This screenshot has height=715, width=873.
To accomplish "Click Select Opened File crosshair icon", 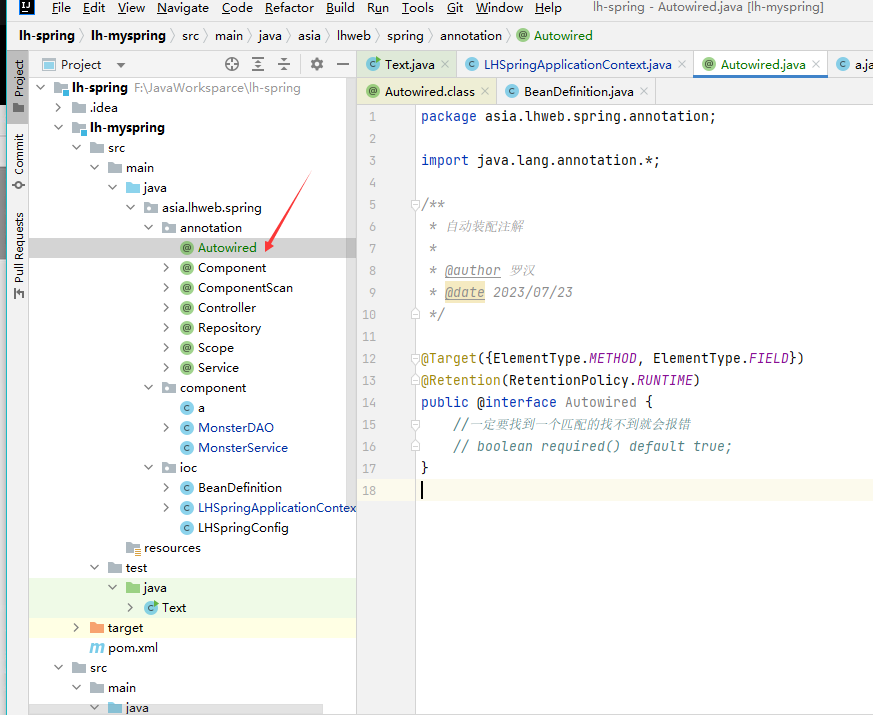I will click(232, 64).
